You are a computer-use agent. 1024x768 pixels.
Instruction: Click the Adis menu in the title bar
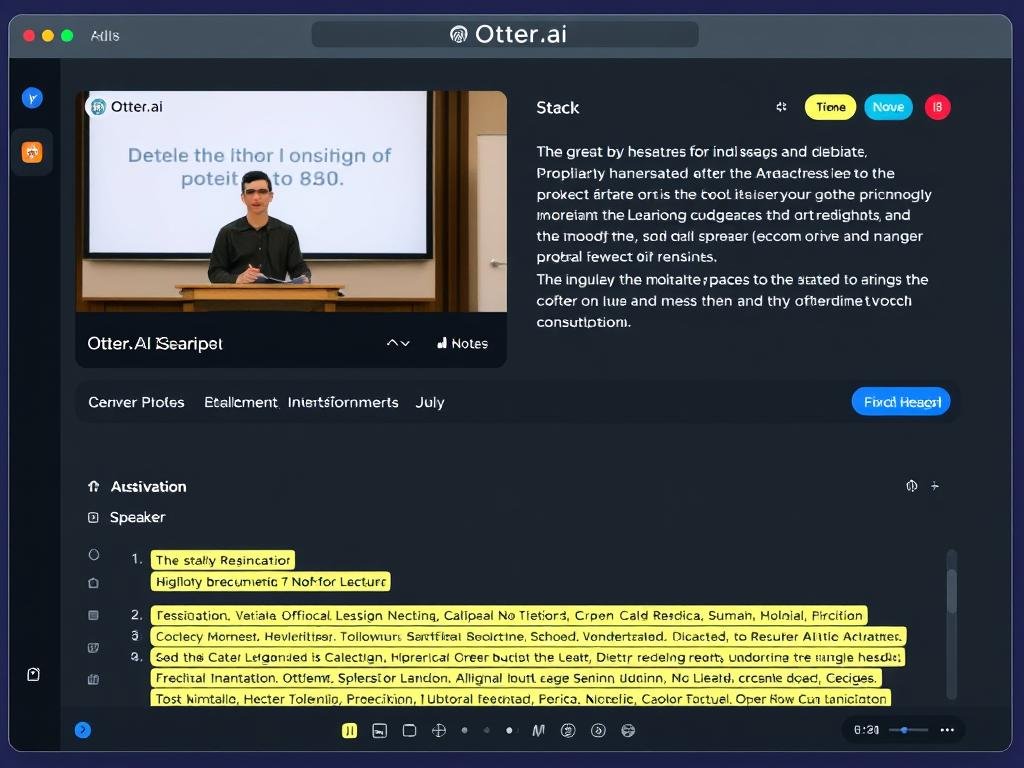pyautogui.click(x=105, y=35)
